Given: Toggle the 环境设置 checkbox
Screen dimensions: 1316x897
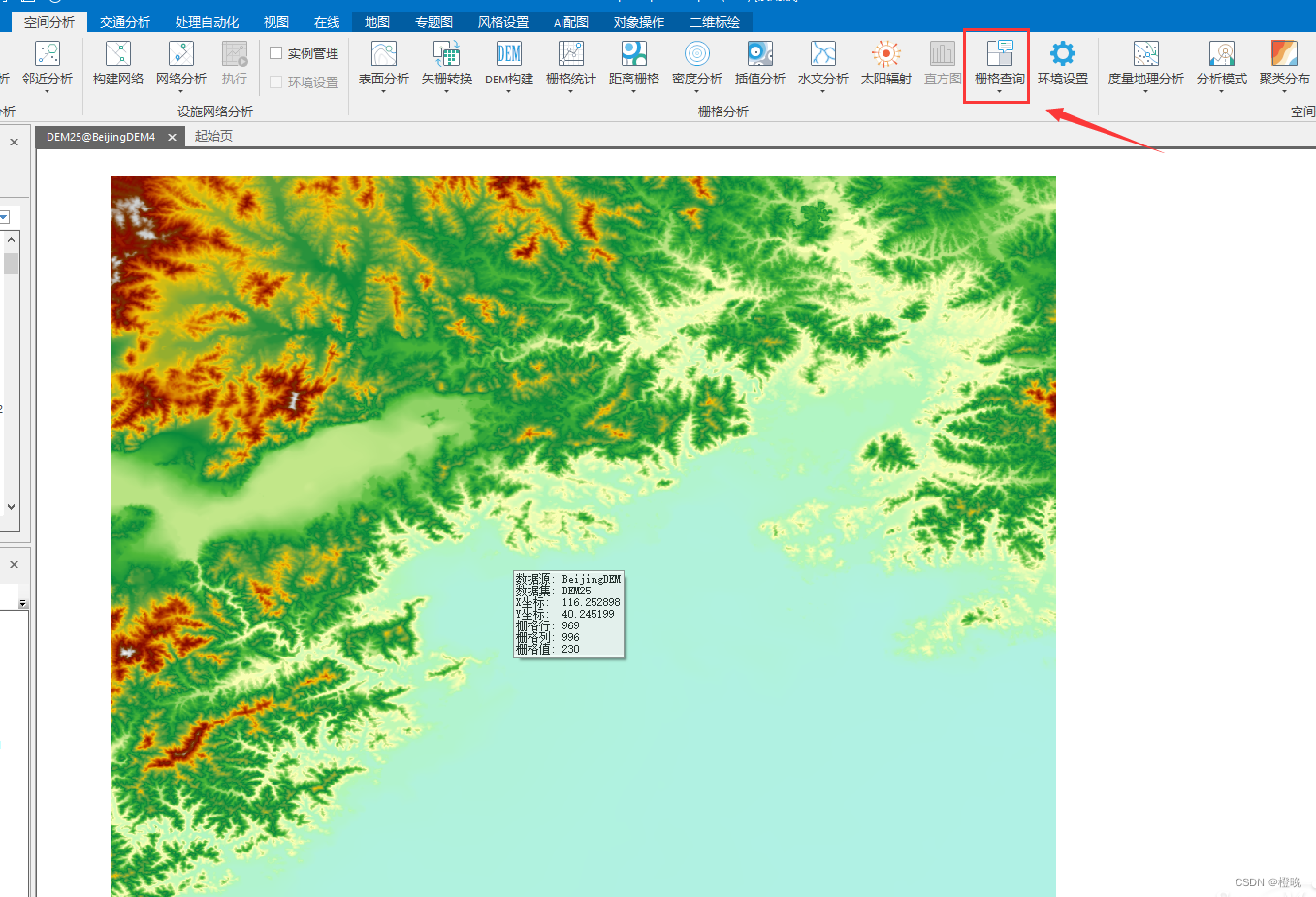Looking at the screenshot, I should pos(277,81).
